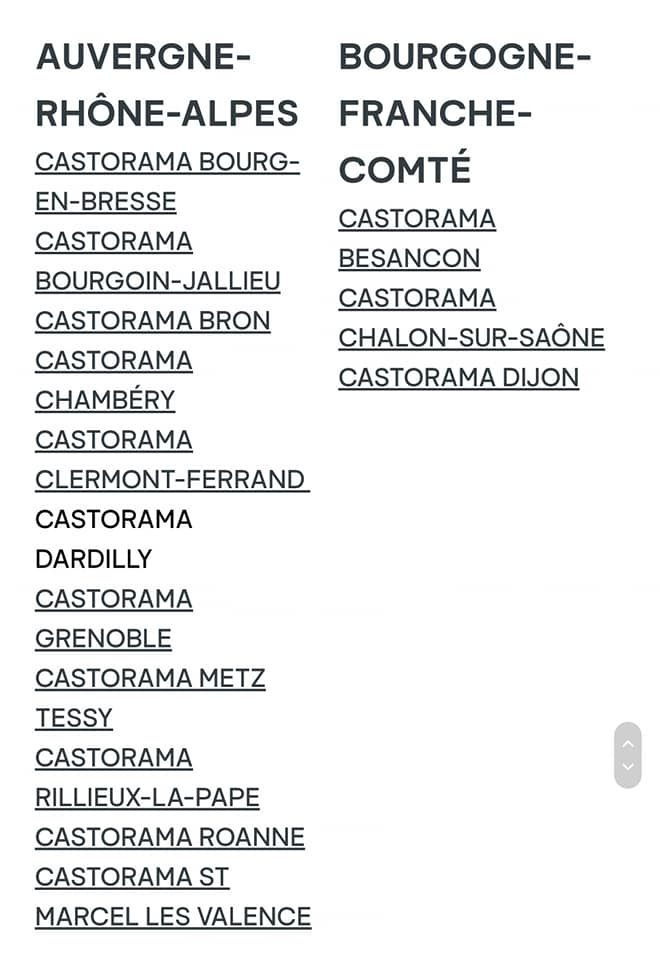Visit the Castorama Rillieux-la-Pape link
Image resolution: width=660 pixels, height=960 pixels.
click(148, 778)
